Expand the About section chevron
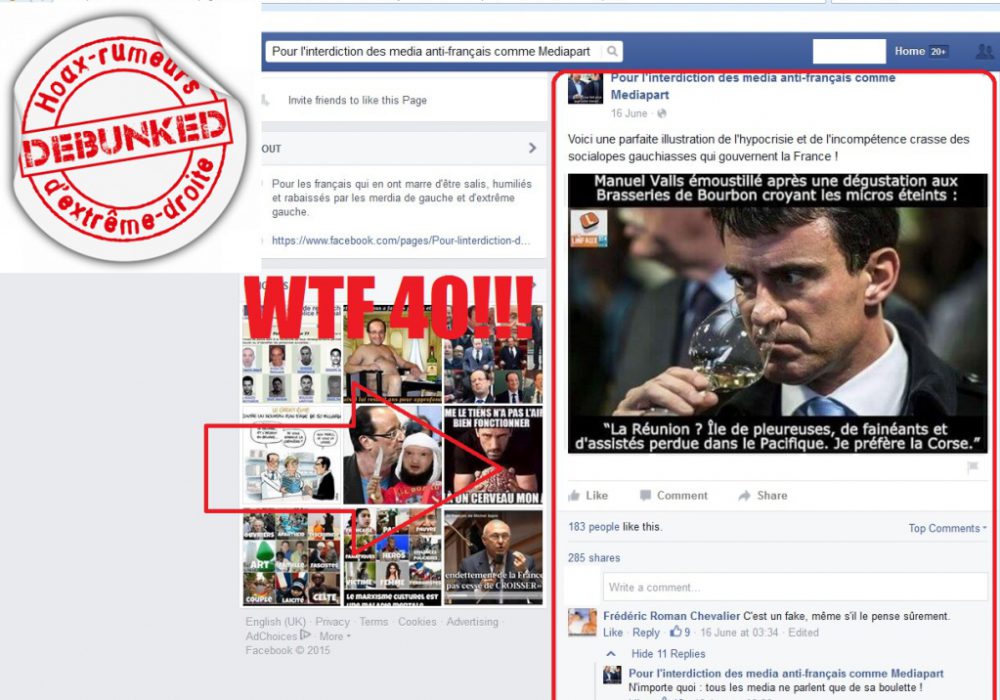The width and height of the screenshot is (1000, 700). point(533,148)
